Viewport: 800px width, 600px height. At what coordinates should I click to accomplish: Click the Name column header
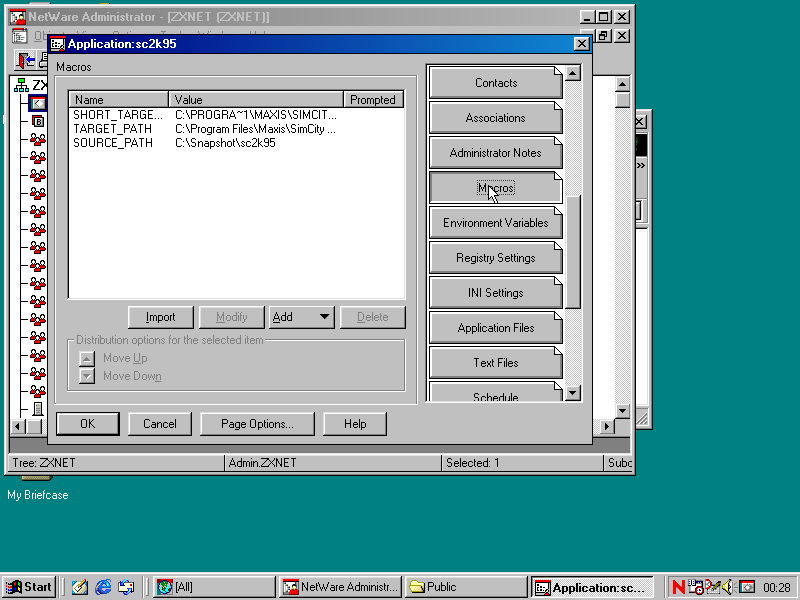tap(118, 99)
